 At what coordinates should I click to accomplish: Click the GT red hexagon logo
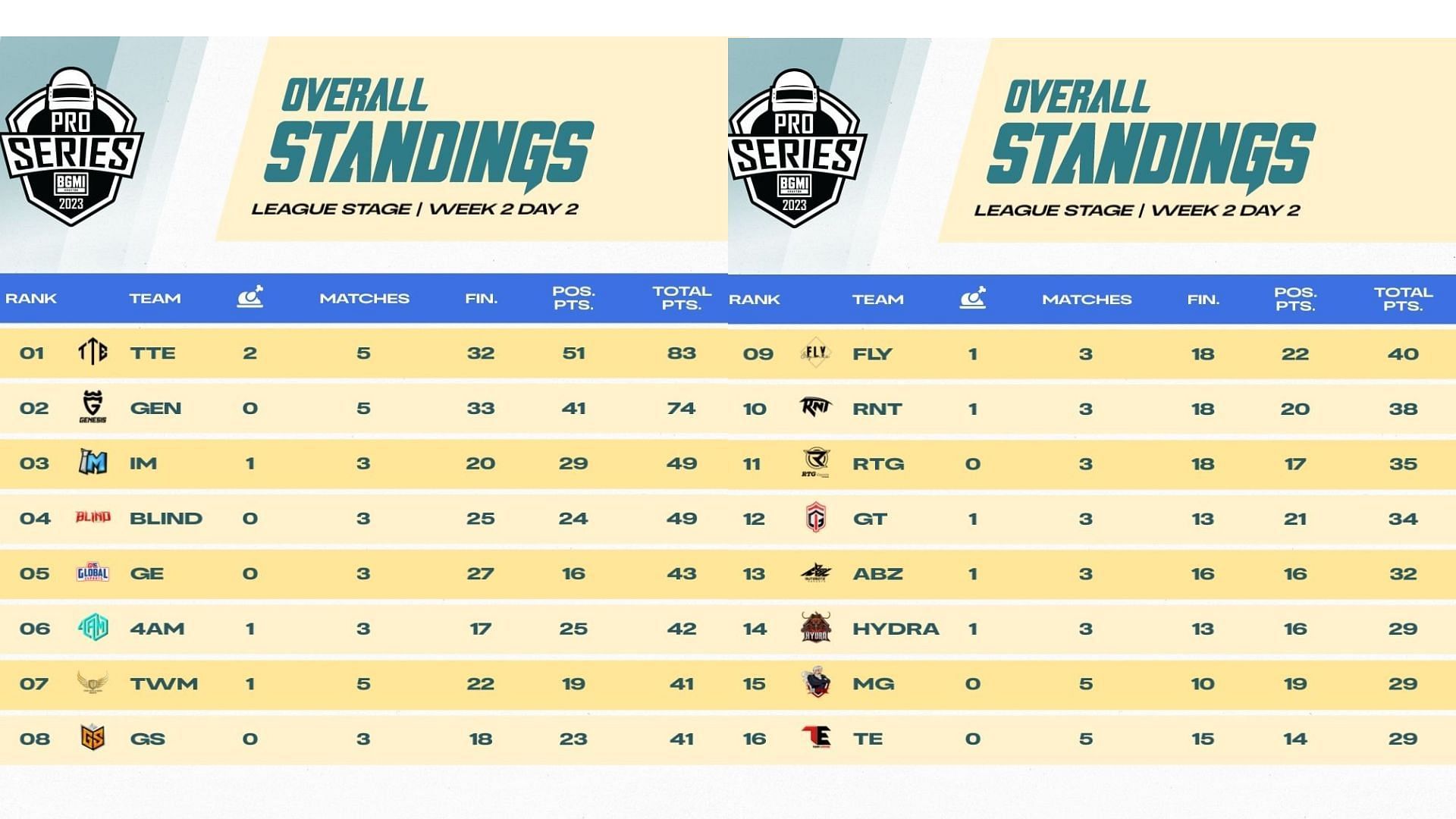click(816, 518)
